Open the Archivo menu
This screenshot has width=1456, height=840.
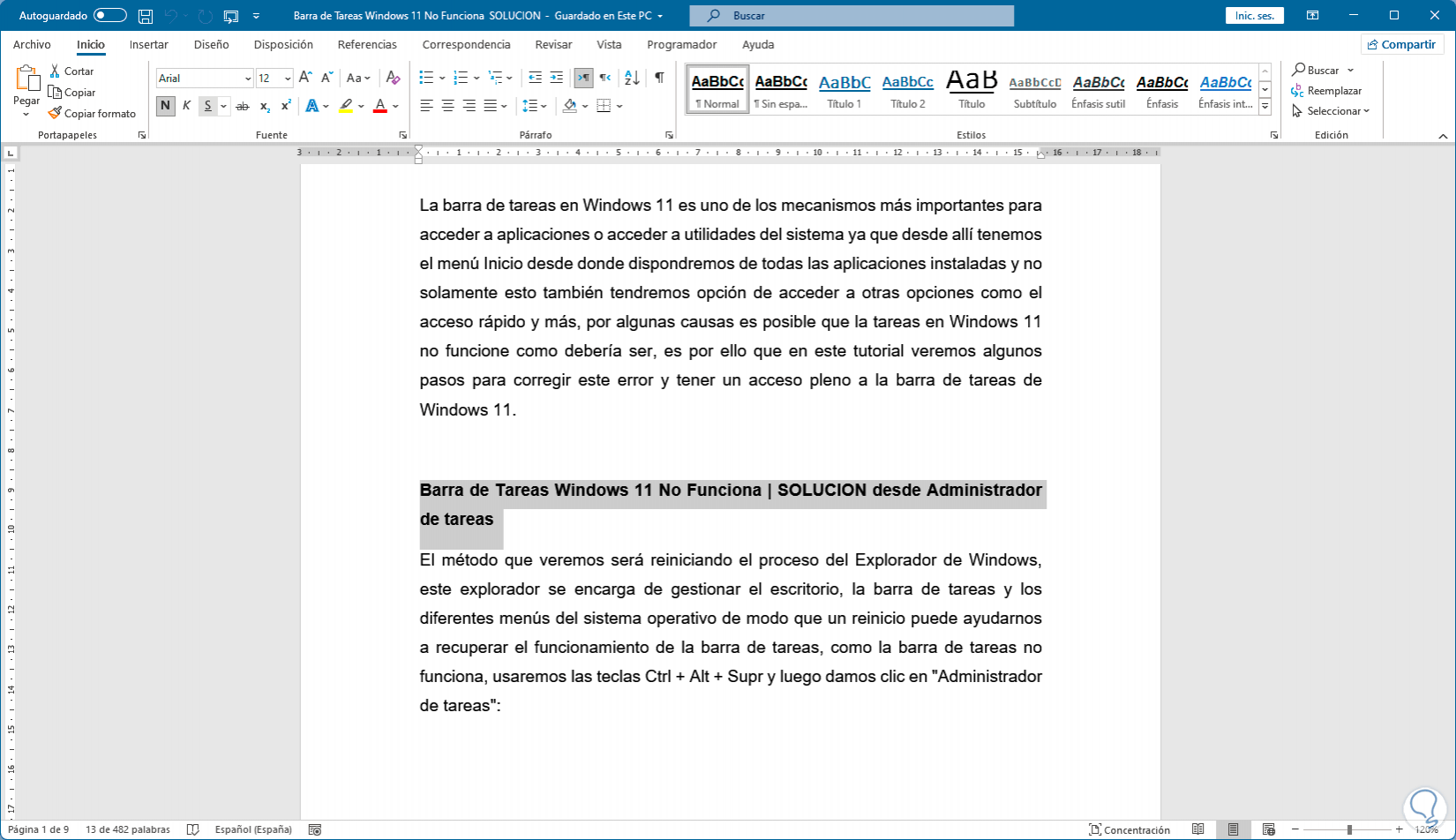click(32, 44)
